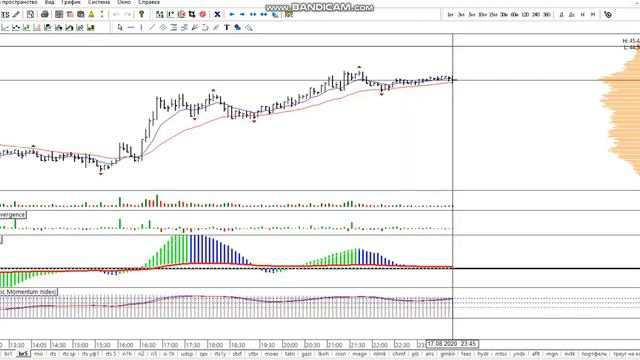Select the vertical line drawing tool

pos(141,27)
